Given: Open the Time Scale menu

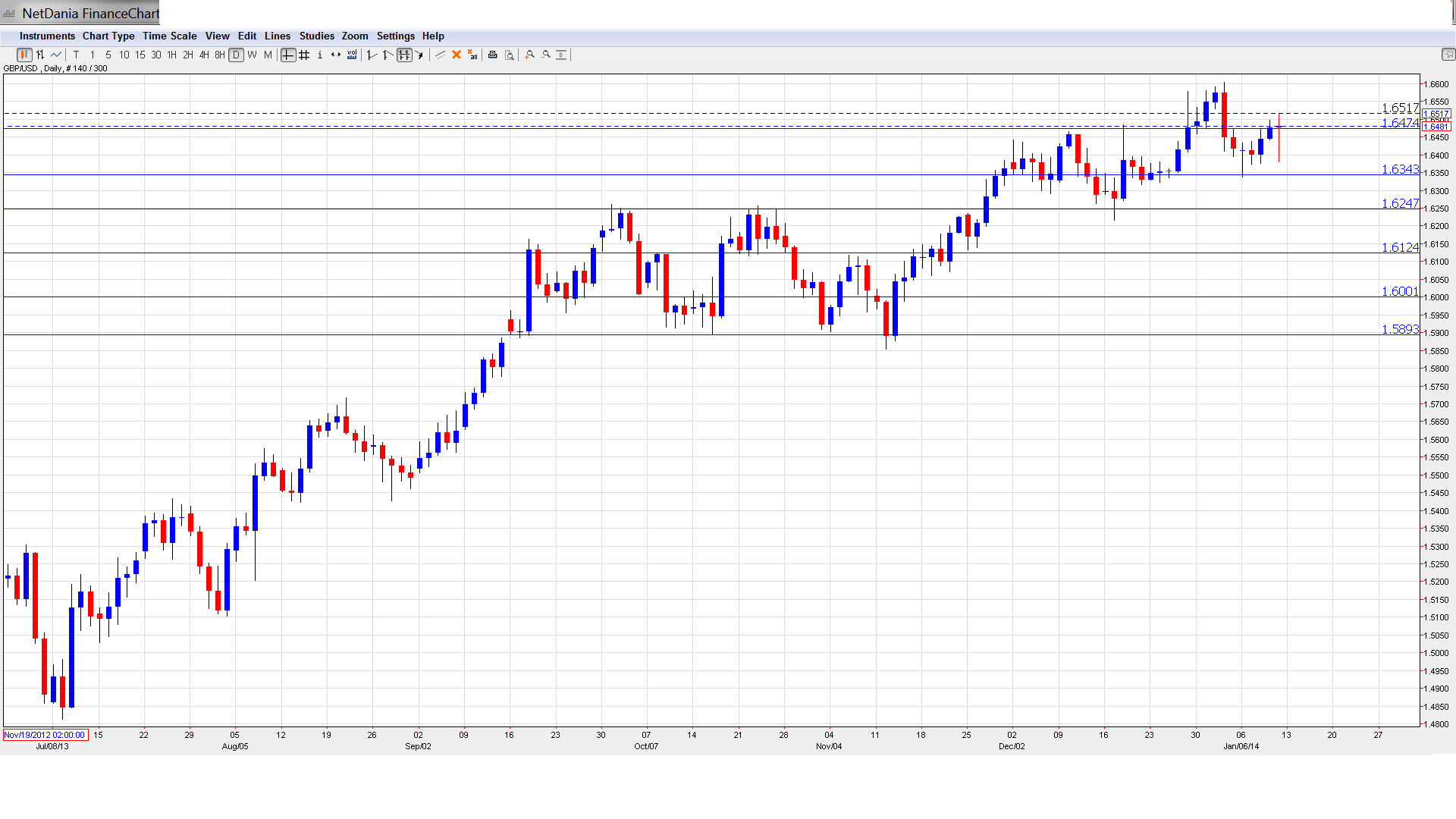Looking at the screenshot, I should pyautogui.click(x=169, y=36).
